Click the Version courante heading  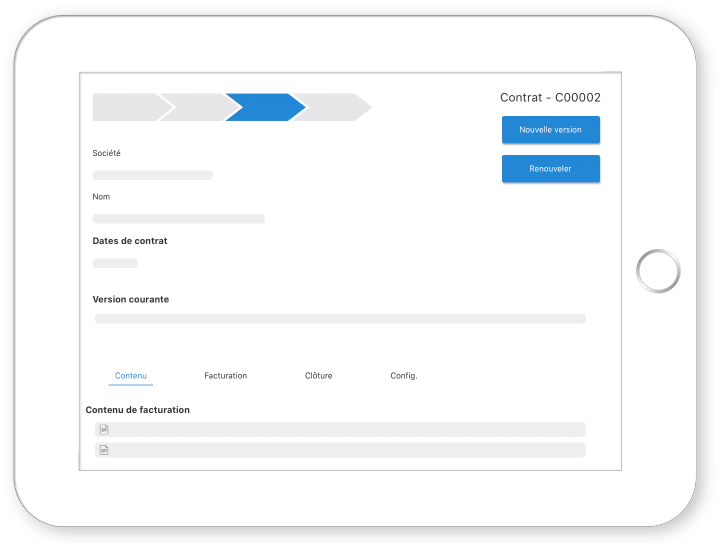131,299
